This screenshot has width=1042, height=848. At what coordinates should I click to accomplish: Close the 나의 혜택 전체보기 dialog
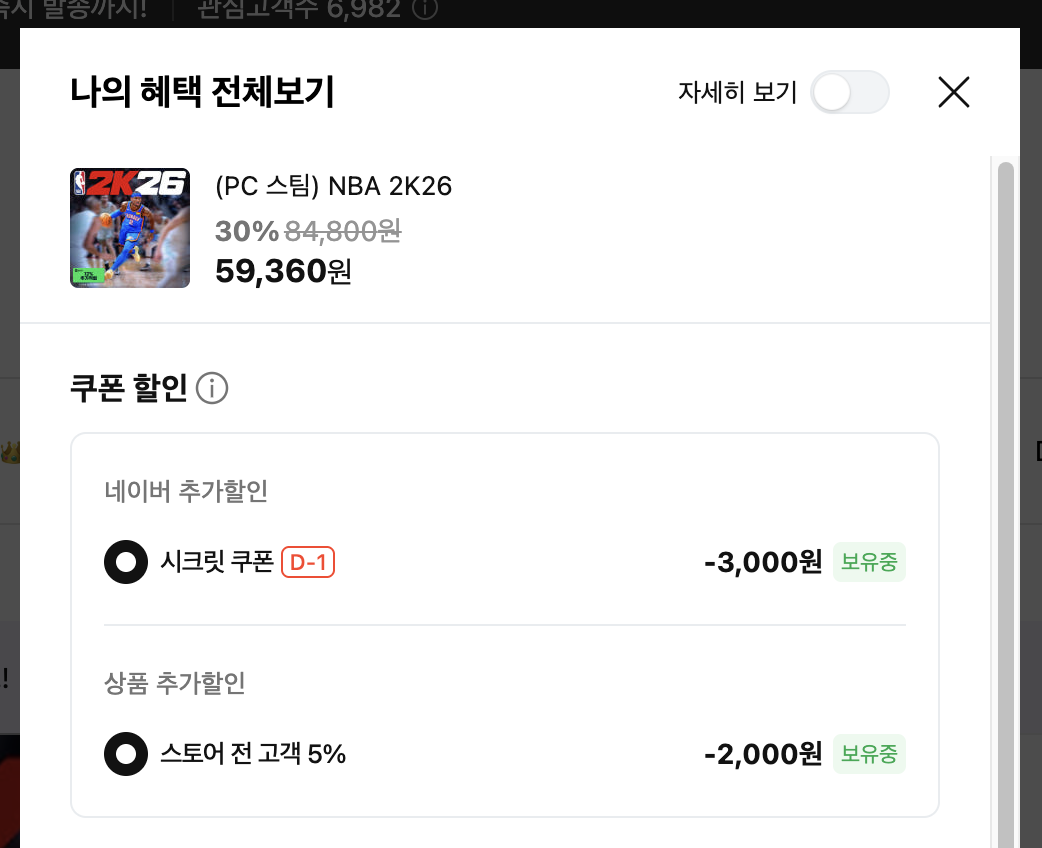(954, 93)
